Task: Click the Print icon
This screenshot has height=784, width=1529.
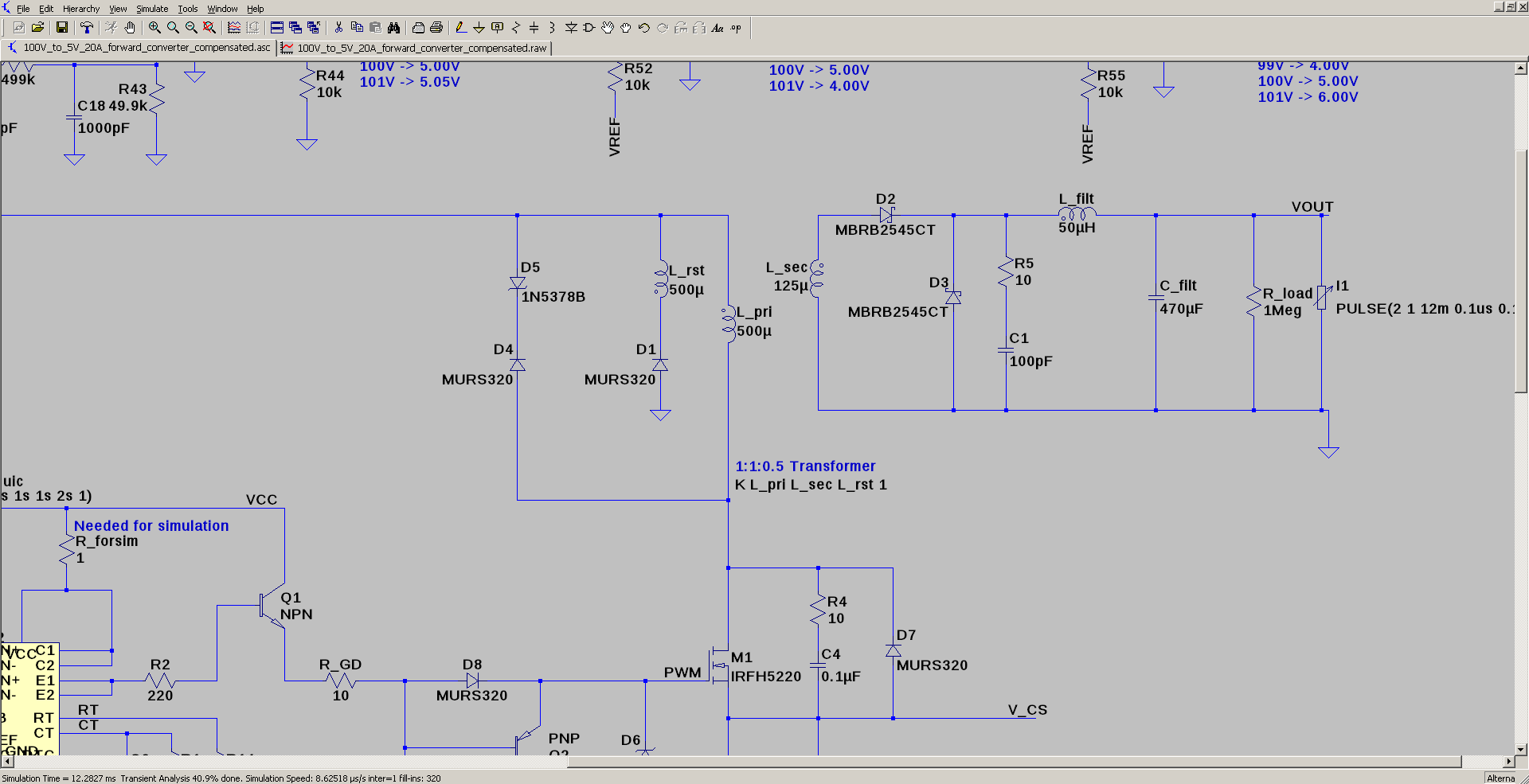Action: (x=436, y=28)
